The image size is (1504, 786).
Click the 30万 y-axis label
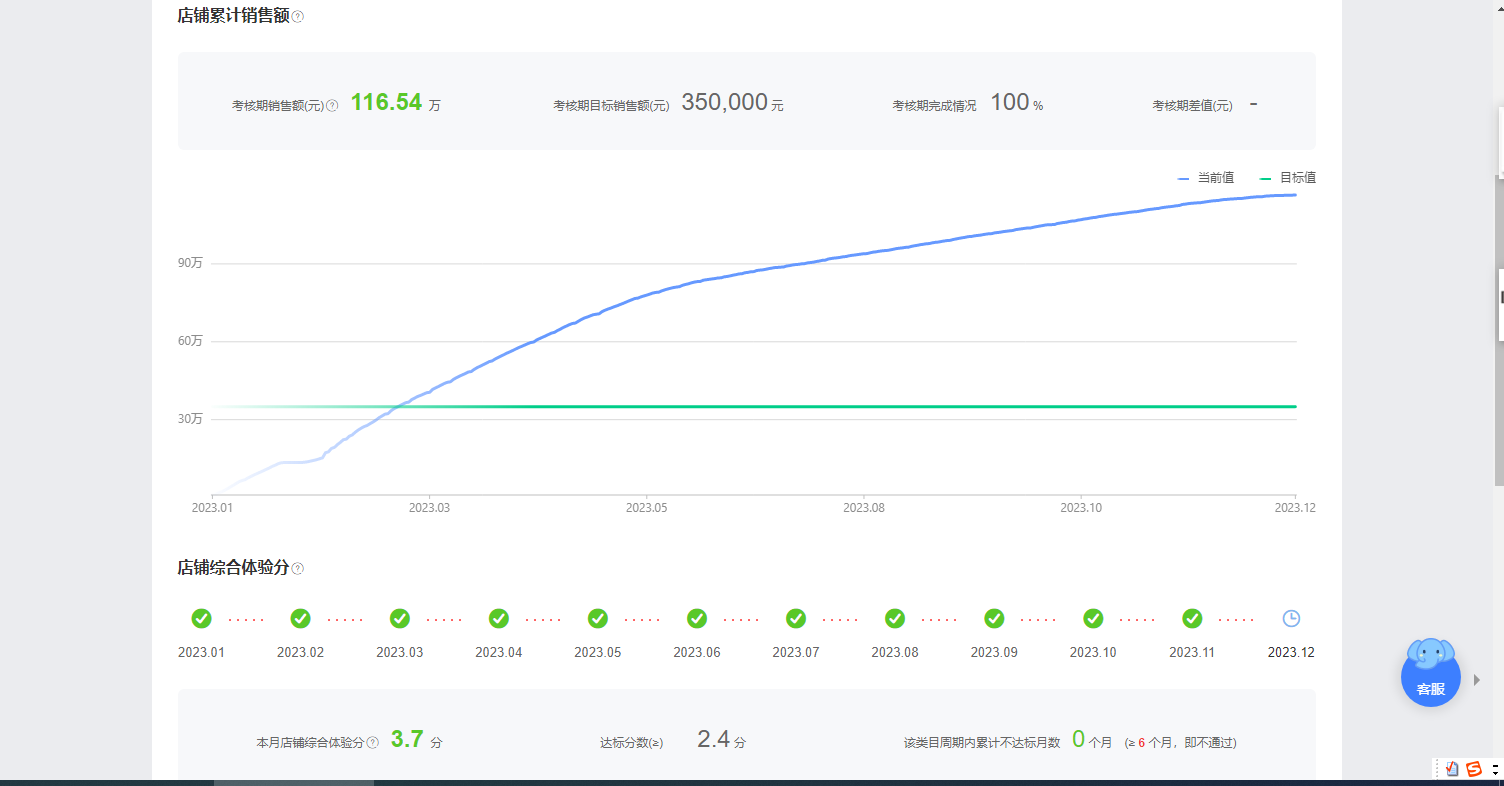pyautogui.click(x=190, y=419)
